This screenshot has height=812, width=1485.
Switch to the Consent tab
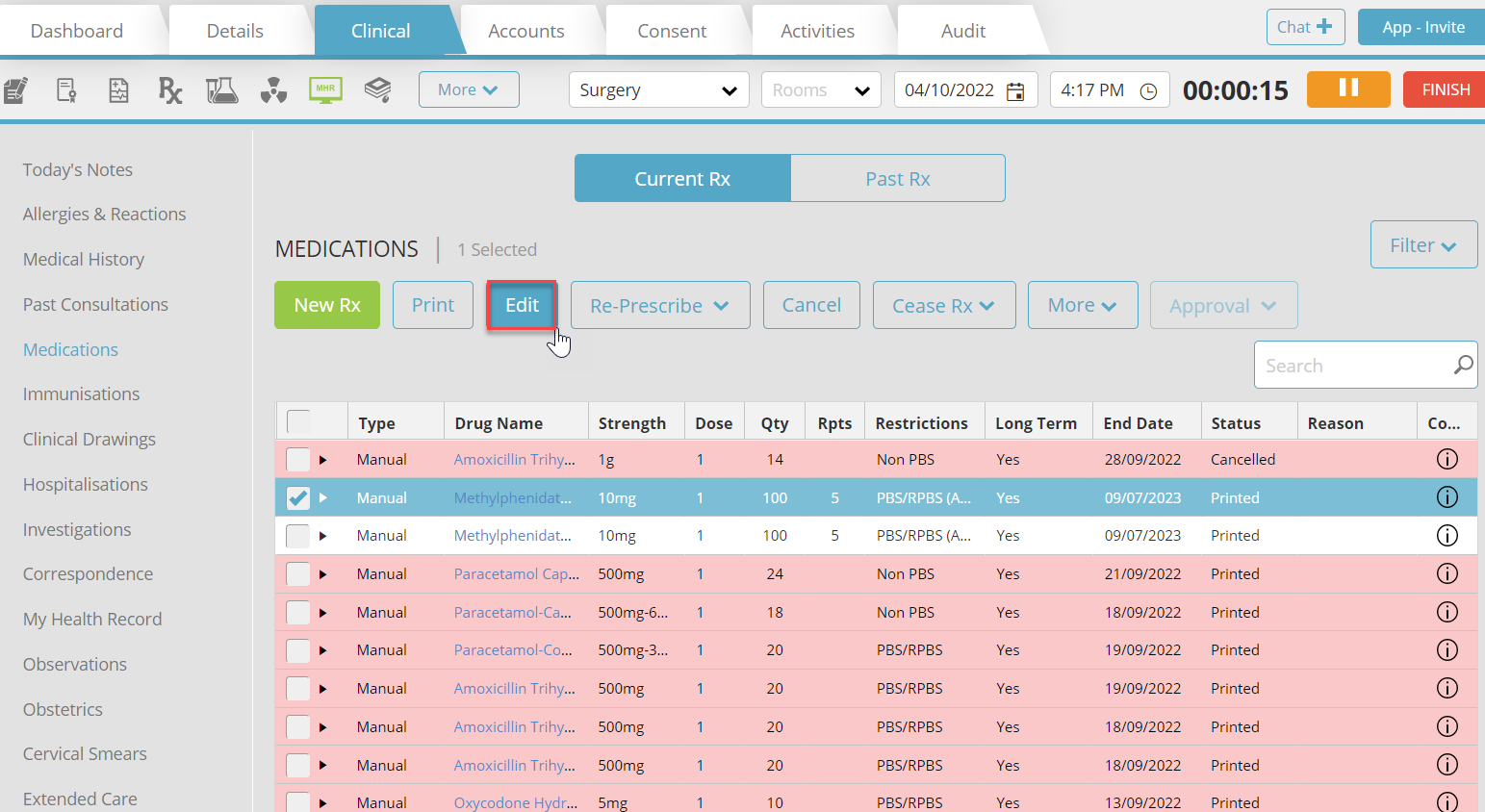coord(672,31)
